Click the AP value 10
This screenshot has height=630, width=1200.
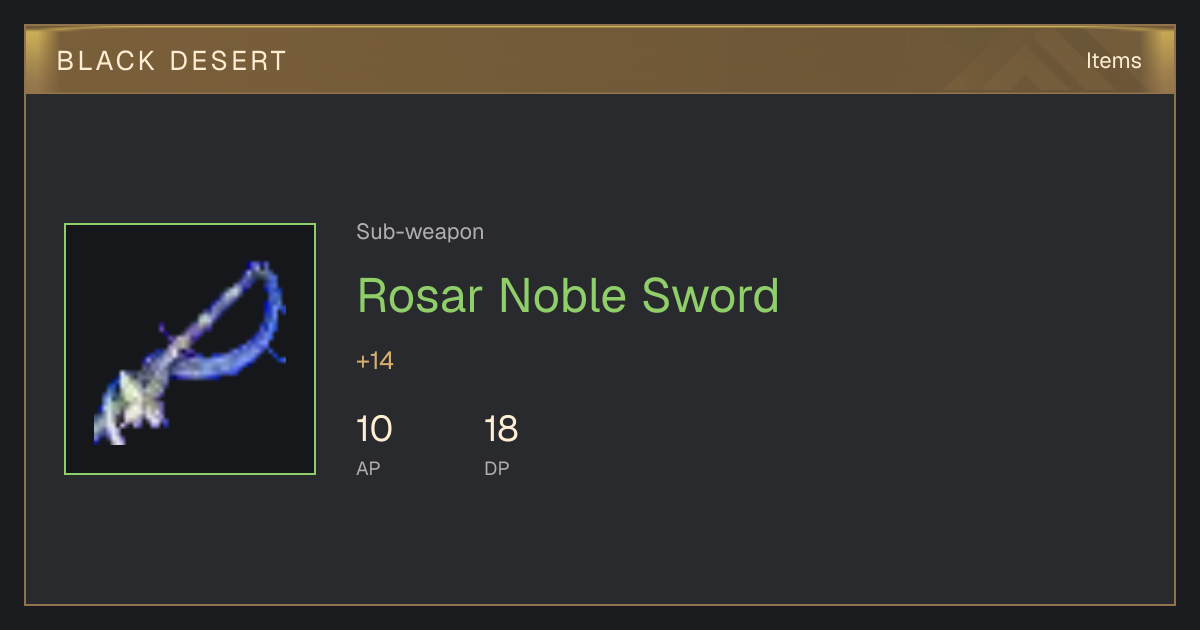click(374, 429)
